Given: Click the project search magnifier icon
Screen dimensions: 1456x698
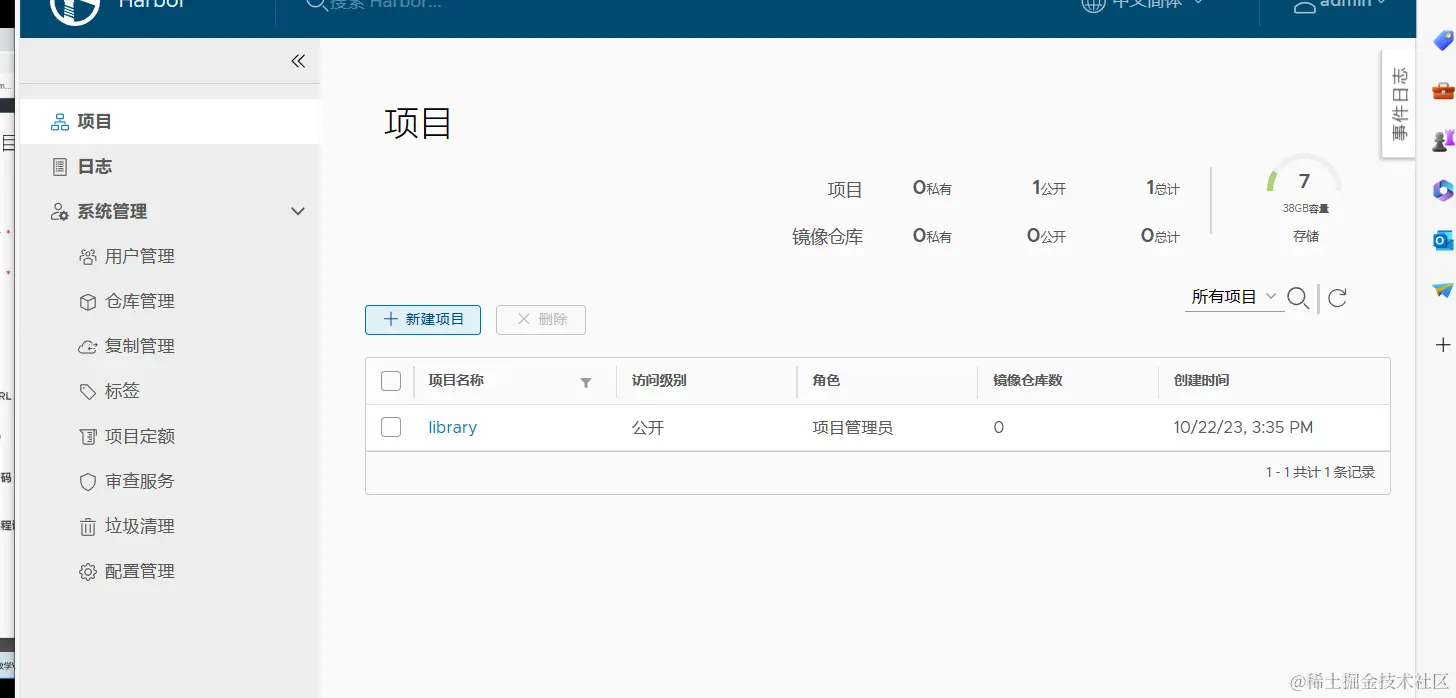Looking at the screenshot, I should tap(1298, 298).
